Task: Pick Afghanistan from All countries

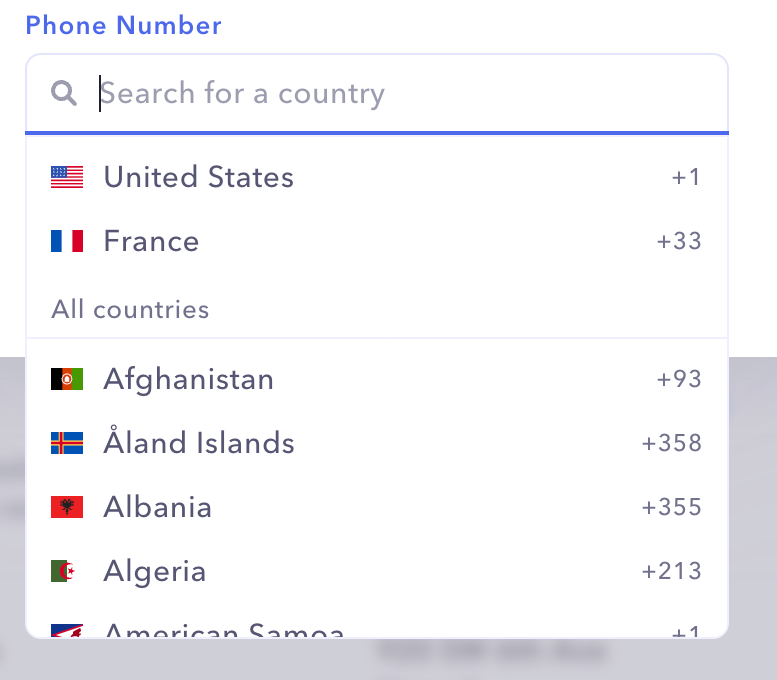Action: tap(189, 380)
